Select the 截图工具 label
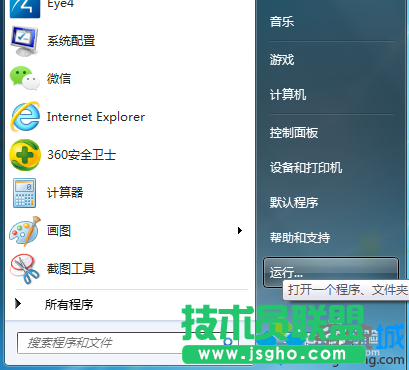The image size is (409, 370). coord(71,269)
